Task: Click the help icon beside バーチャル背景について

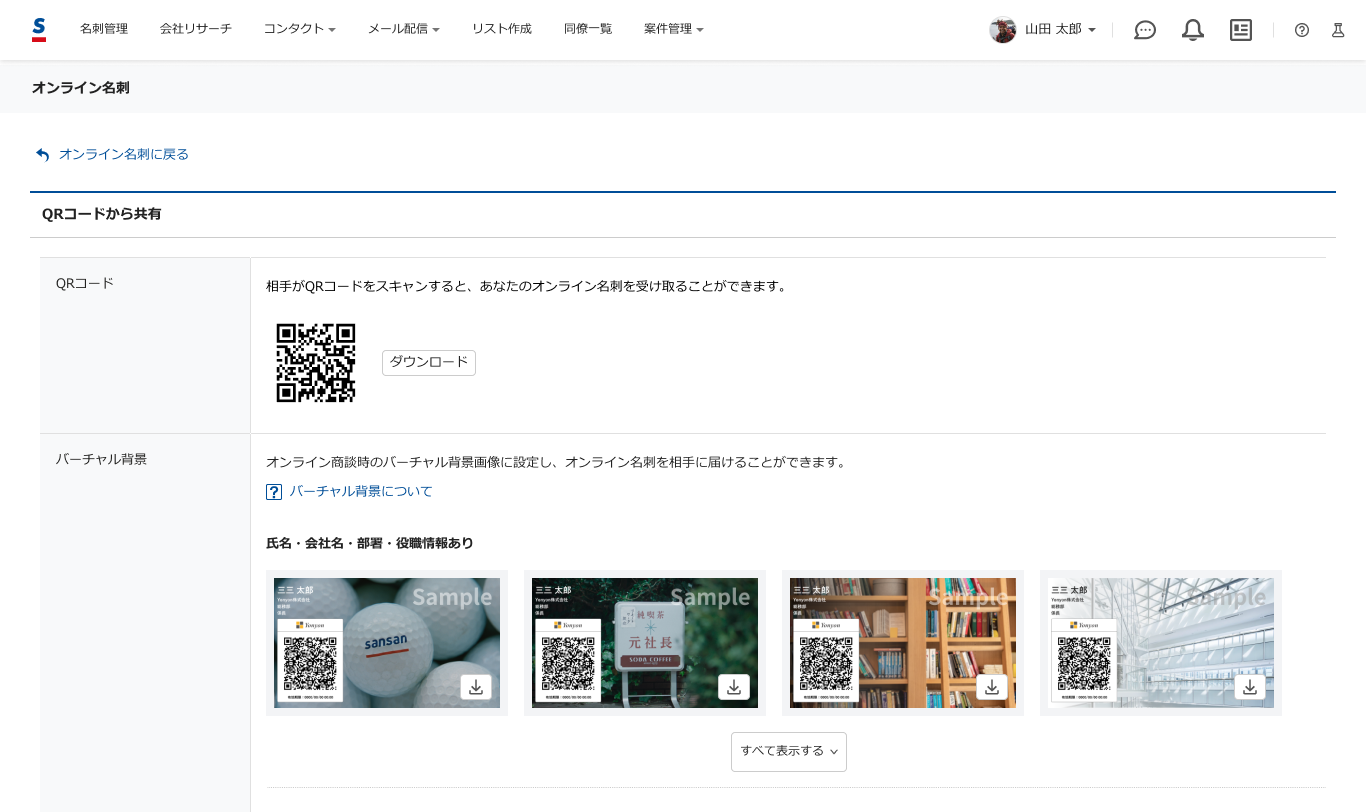Action: (274, 492)
